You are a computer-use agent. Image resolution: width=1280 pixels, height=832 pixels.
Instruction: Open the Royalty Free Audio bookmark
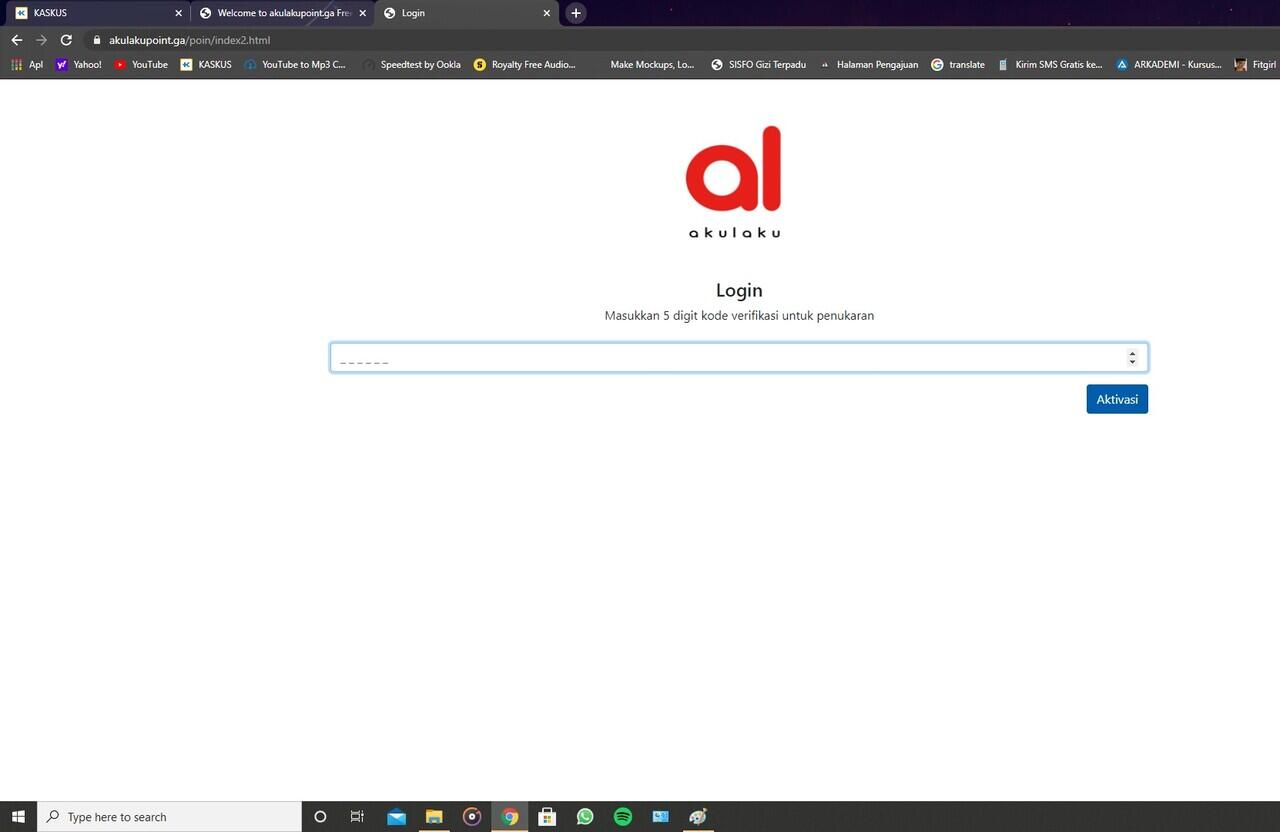point(525,64)
